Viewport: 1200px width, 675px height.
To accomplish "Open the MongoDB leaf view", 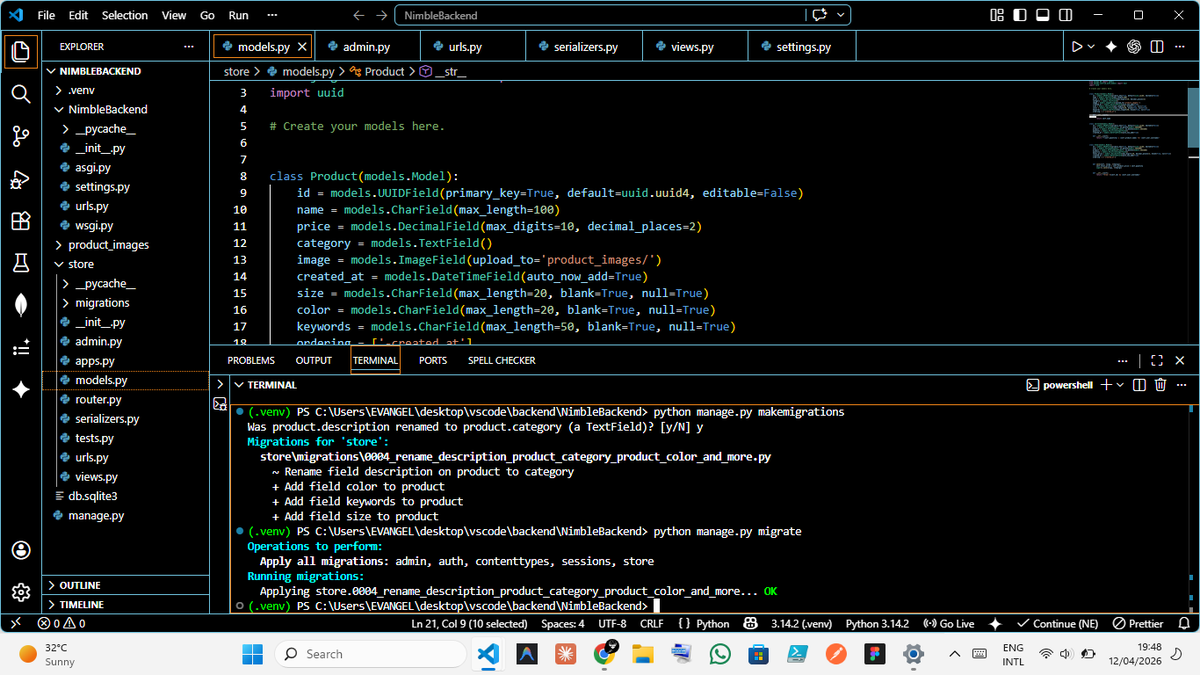I will click(21, 305).
